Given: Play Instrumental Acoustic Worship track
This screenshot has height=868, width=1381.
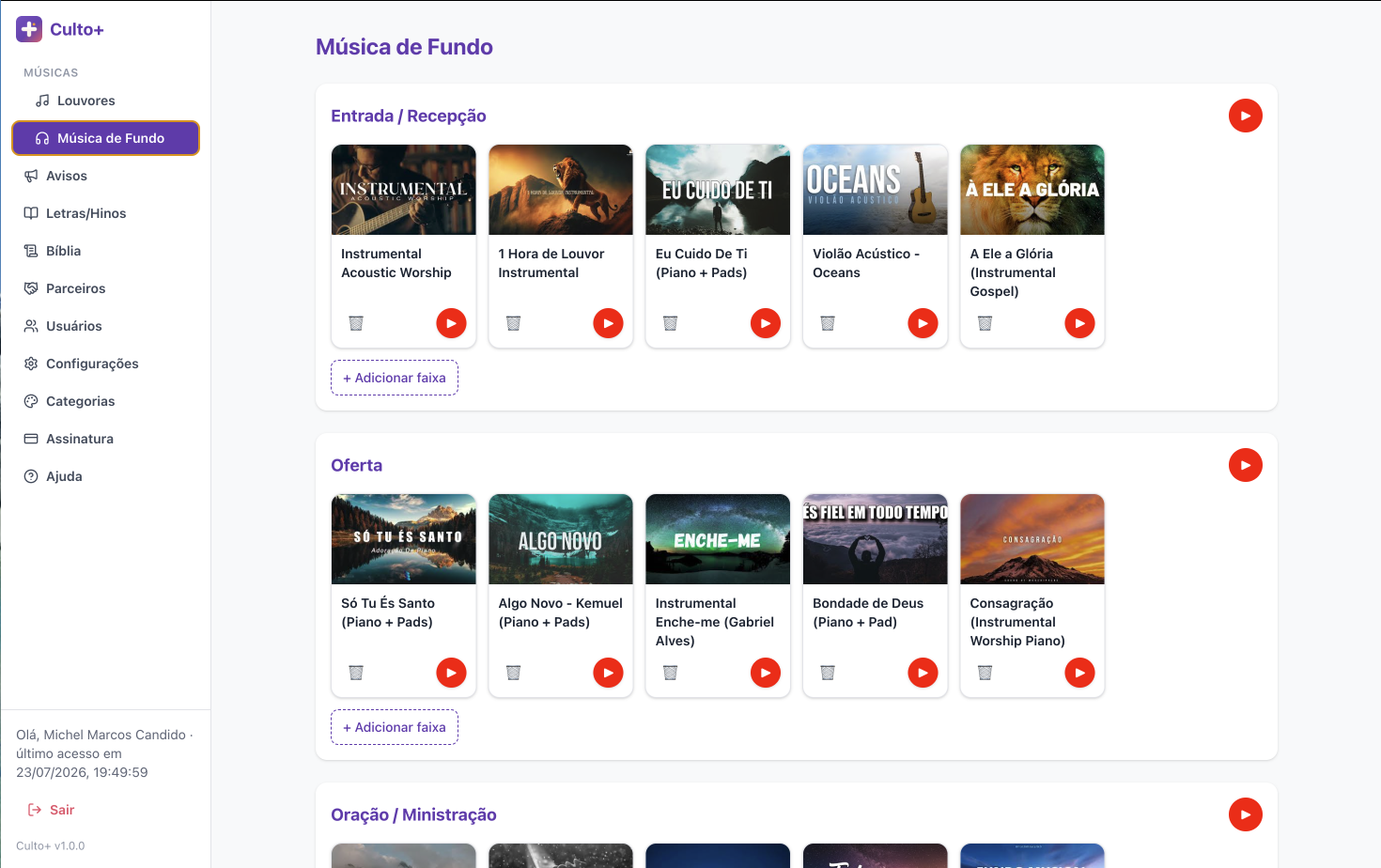Looking at the screenshot, I should click(451, 323).
